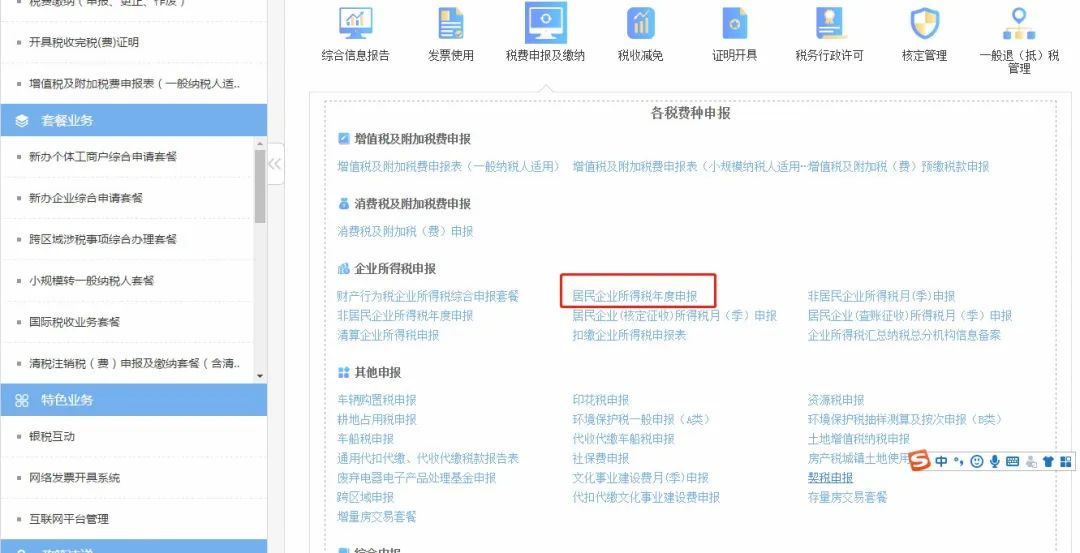Open 增值税及附加税费申报表（一般纳税人适.. sidebar item
Viewport: 1080px width, 553px height.
134,84
